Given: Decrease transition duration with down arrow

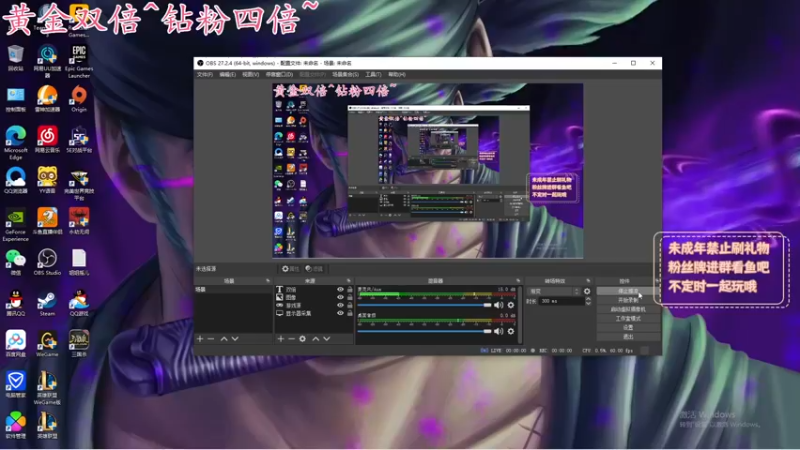Looking at the screenshot, I should (x=588, y=304).
